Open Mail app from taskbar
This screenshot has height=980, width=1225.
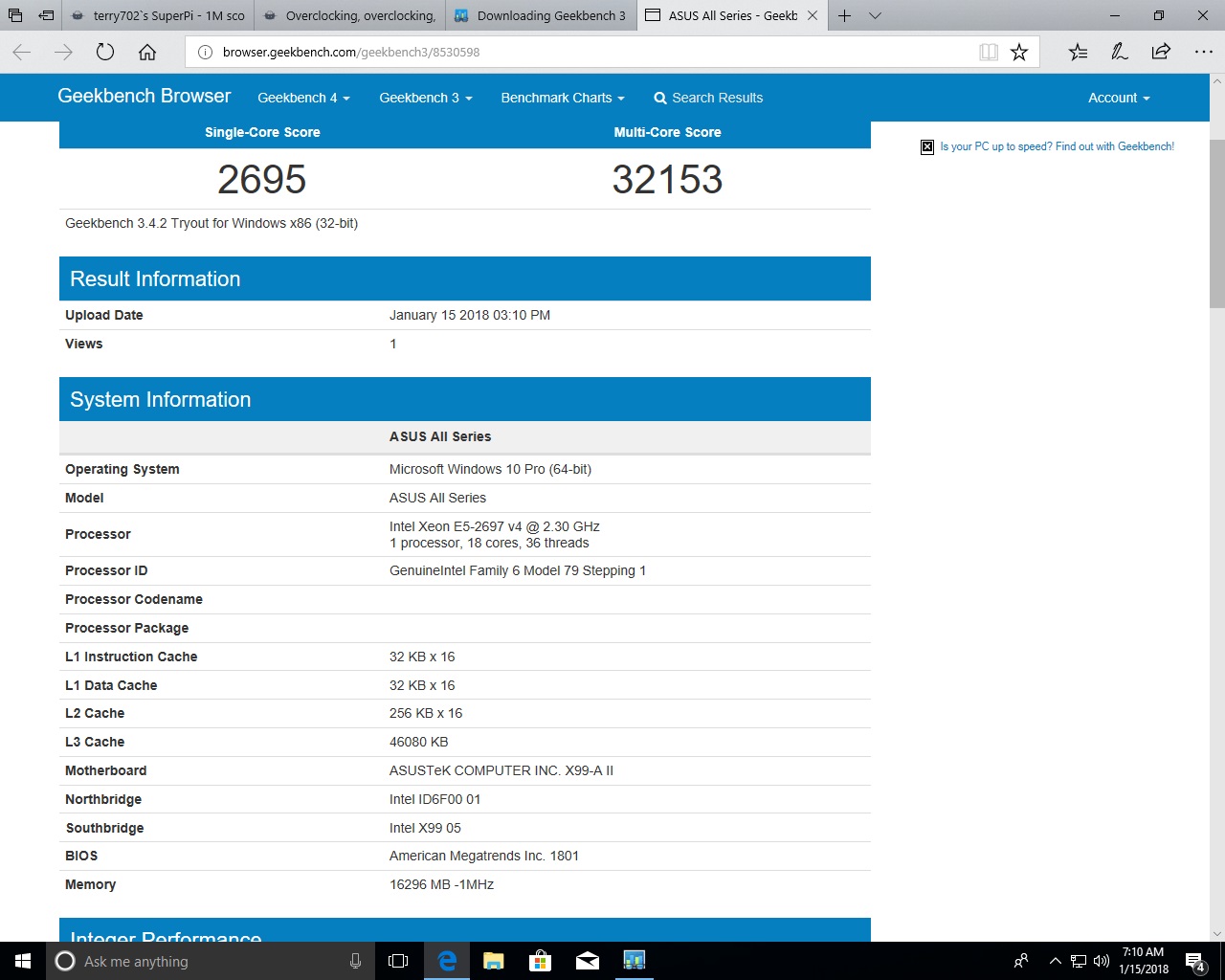[587, 961]
